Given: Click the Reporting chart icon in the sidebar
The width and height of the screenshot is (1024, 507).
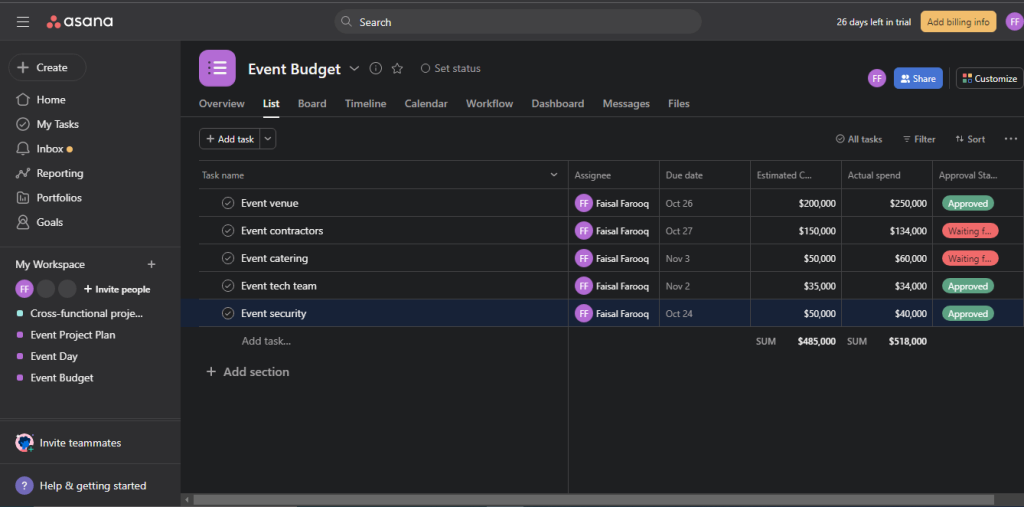Looking at the screenshot, I should [x=22, y=173].
